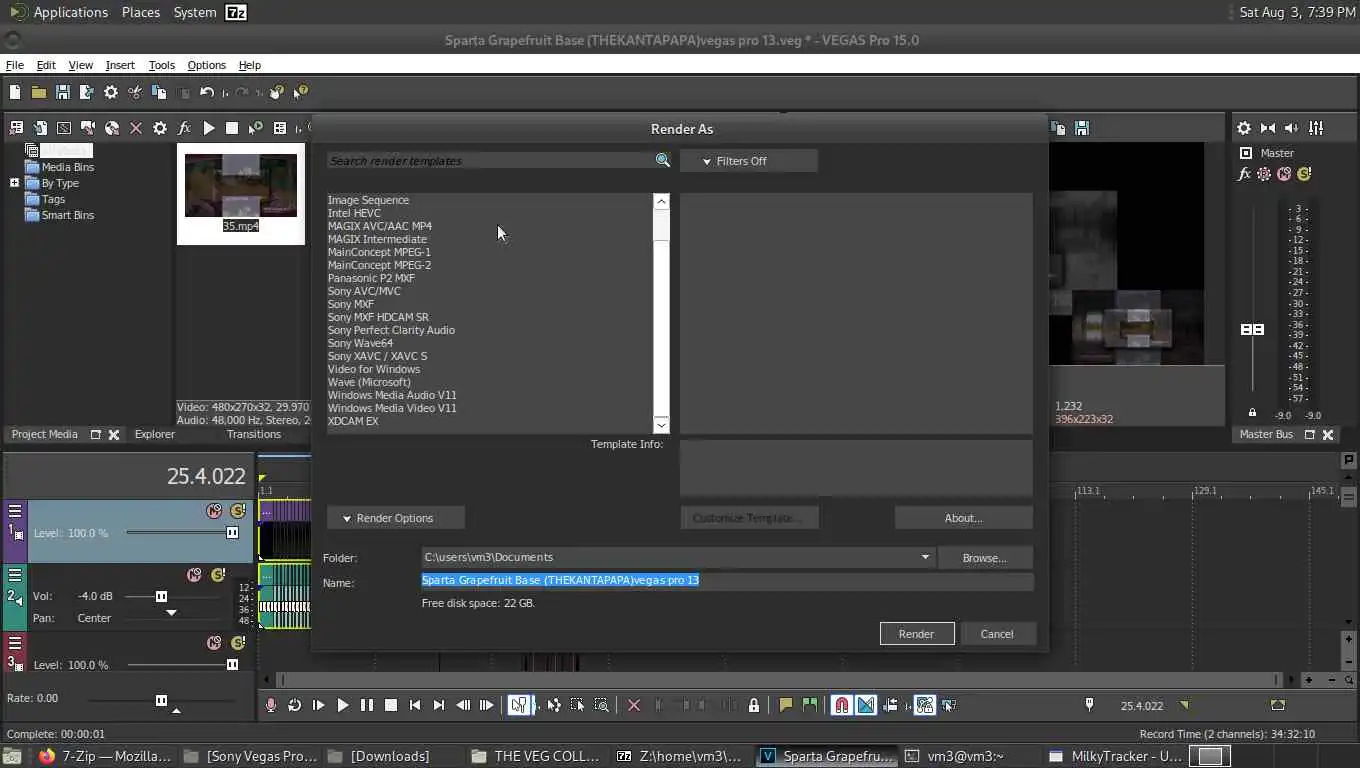Image resolution: width=1360 pixels, height=768 pixels.
Task: Lock event with the padlock icon
Action: (754, 705)
